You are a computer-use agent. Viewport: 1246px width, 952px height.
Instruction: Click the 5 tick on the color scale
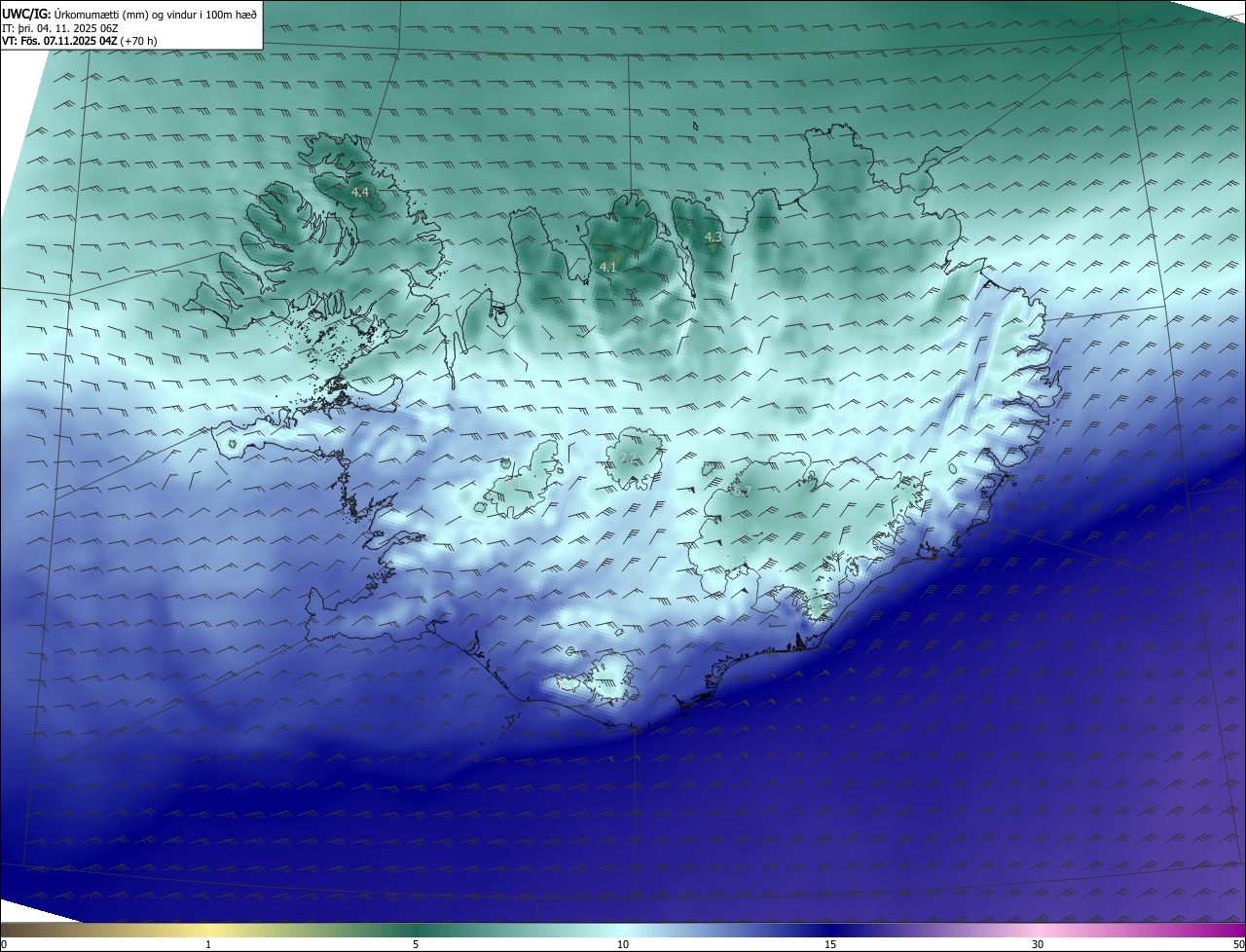pos(416,944)
